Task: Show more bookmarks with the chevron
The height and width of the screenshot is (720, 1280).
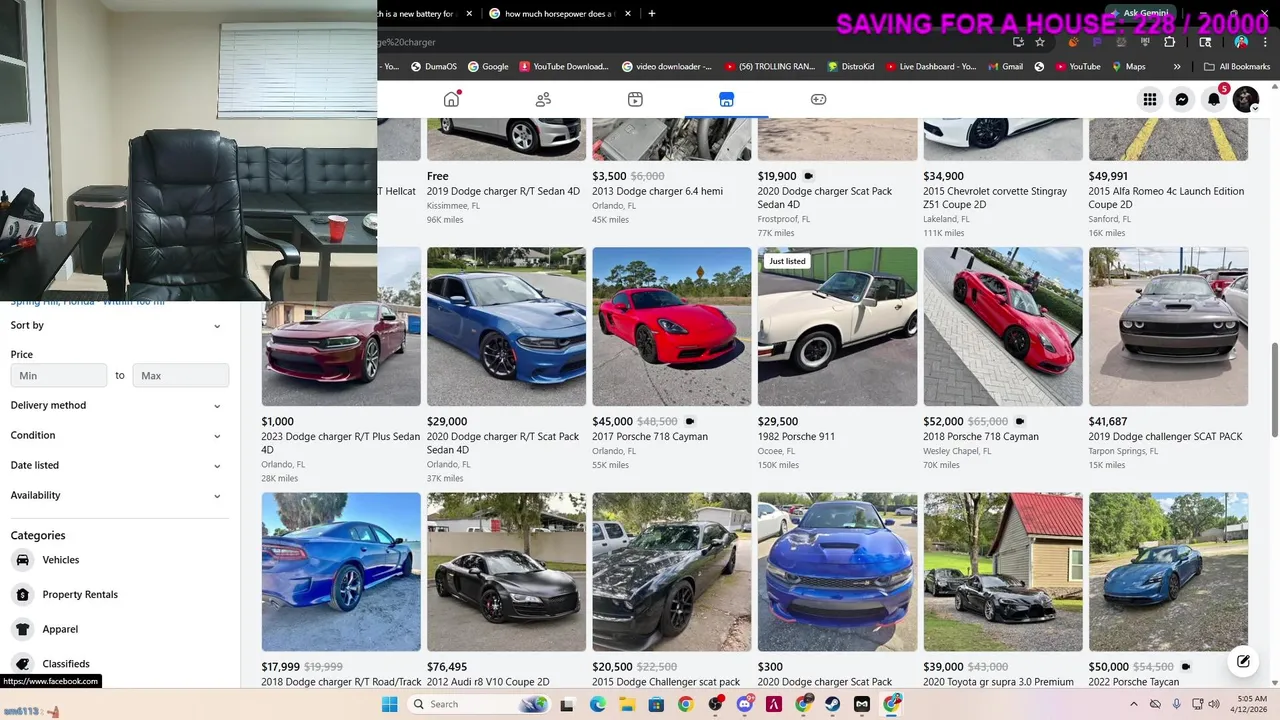Action: [x=1177, y=67]
